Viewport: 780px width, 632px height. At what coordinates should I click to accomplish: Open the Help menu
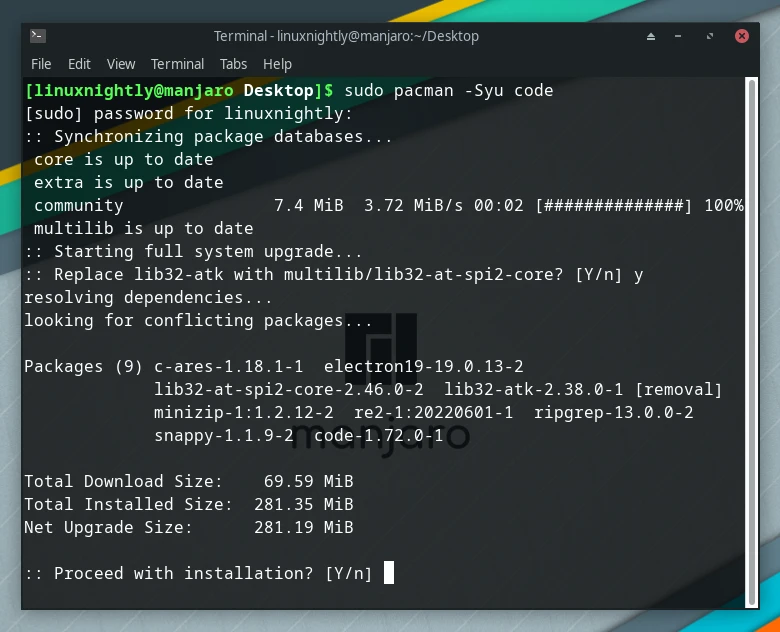tap(277, 64)
